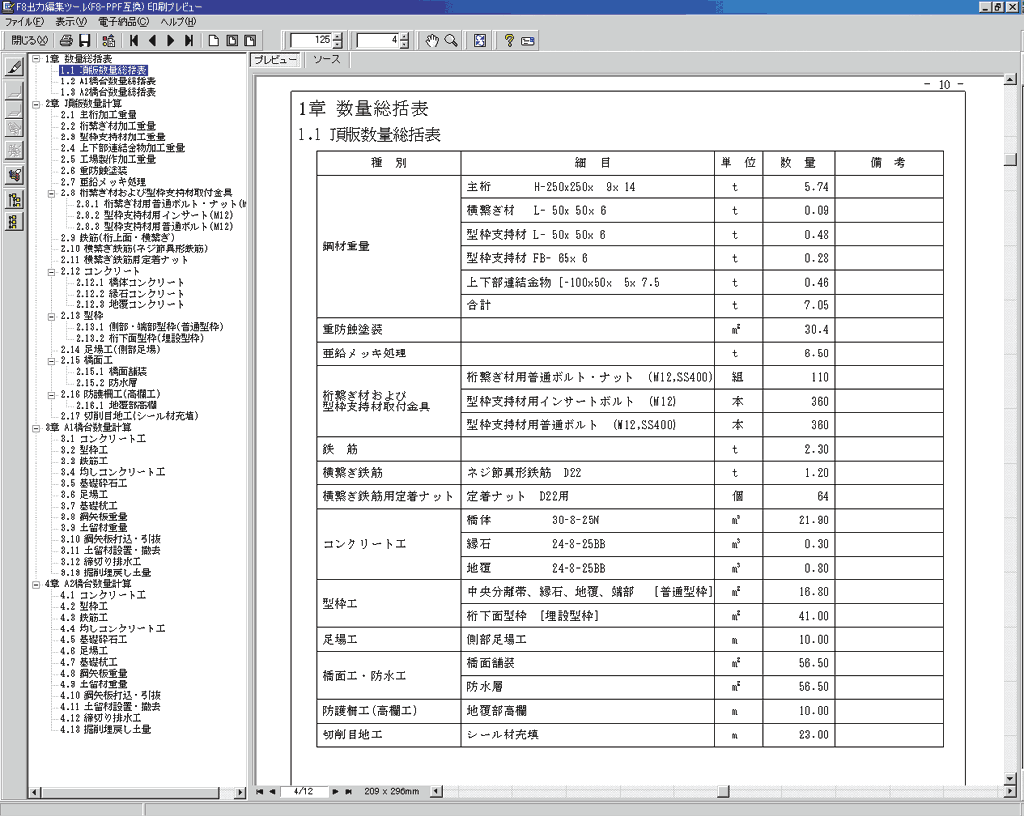The image size is (1024, 817).
Task: Click bottom bar last-page navigation button
Action: click(x=348, y=792)
